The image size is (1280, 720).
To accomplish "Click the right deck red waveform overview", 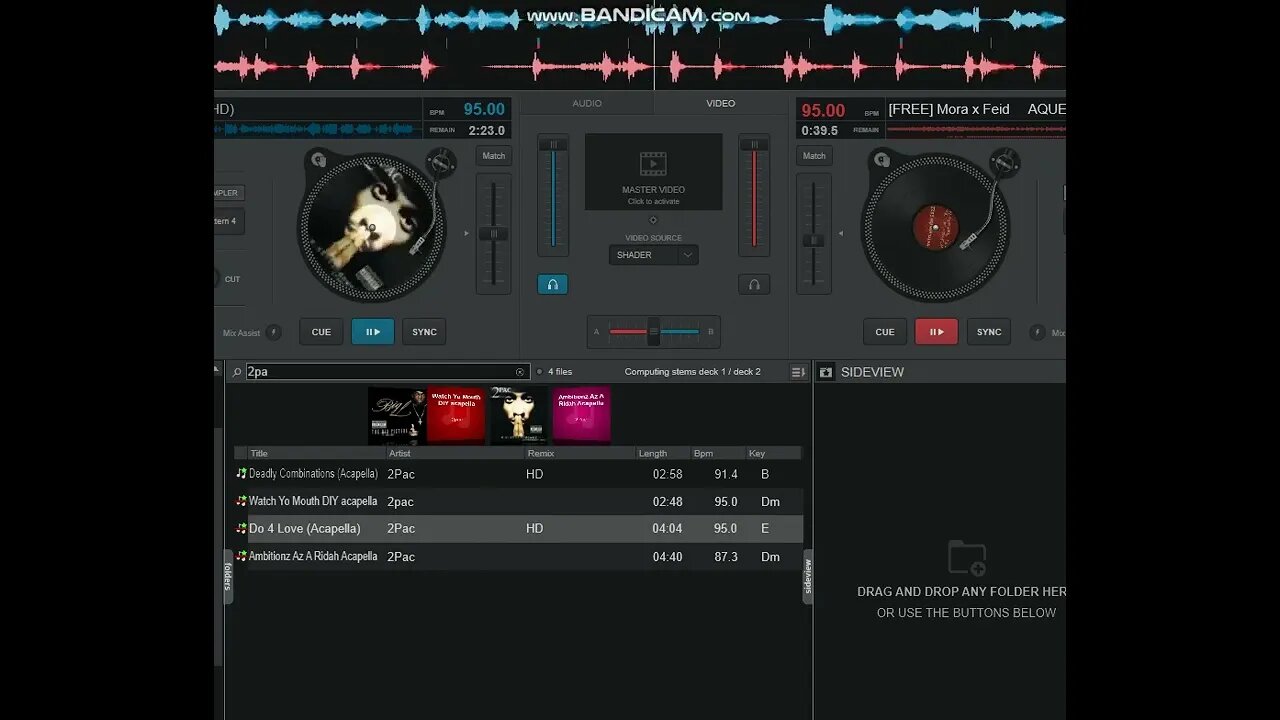I will click(976, 129).
